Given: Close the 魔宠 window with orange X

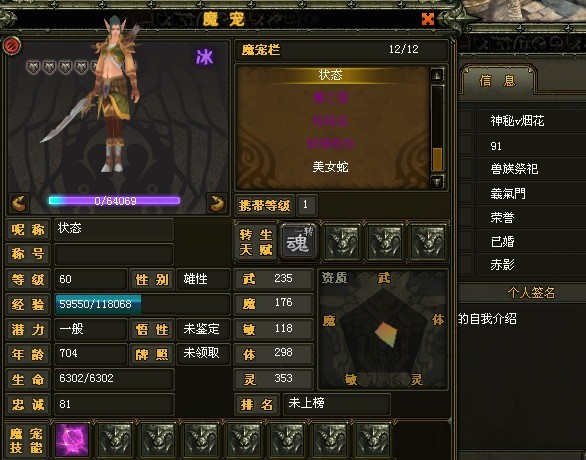Looking at the screenshot, I should click(428, 19).
